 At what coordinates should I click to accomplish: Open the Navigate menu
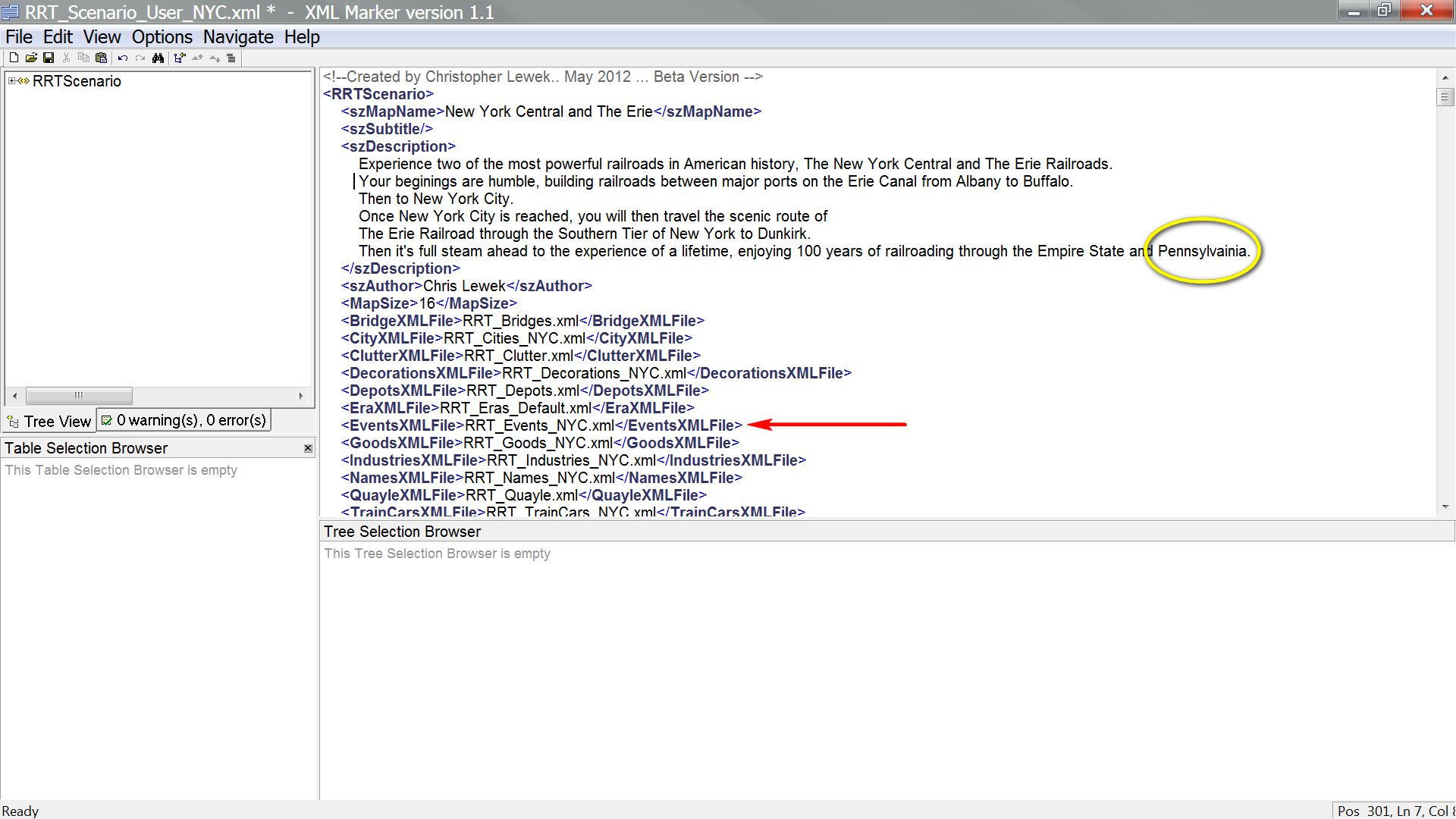(238, 36)
